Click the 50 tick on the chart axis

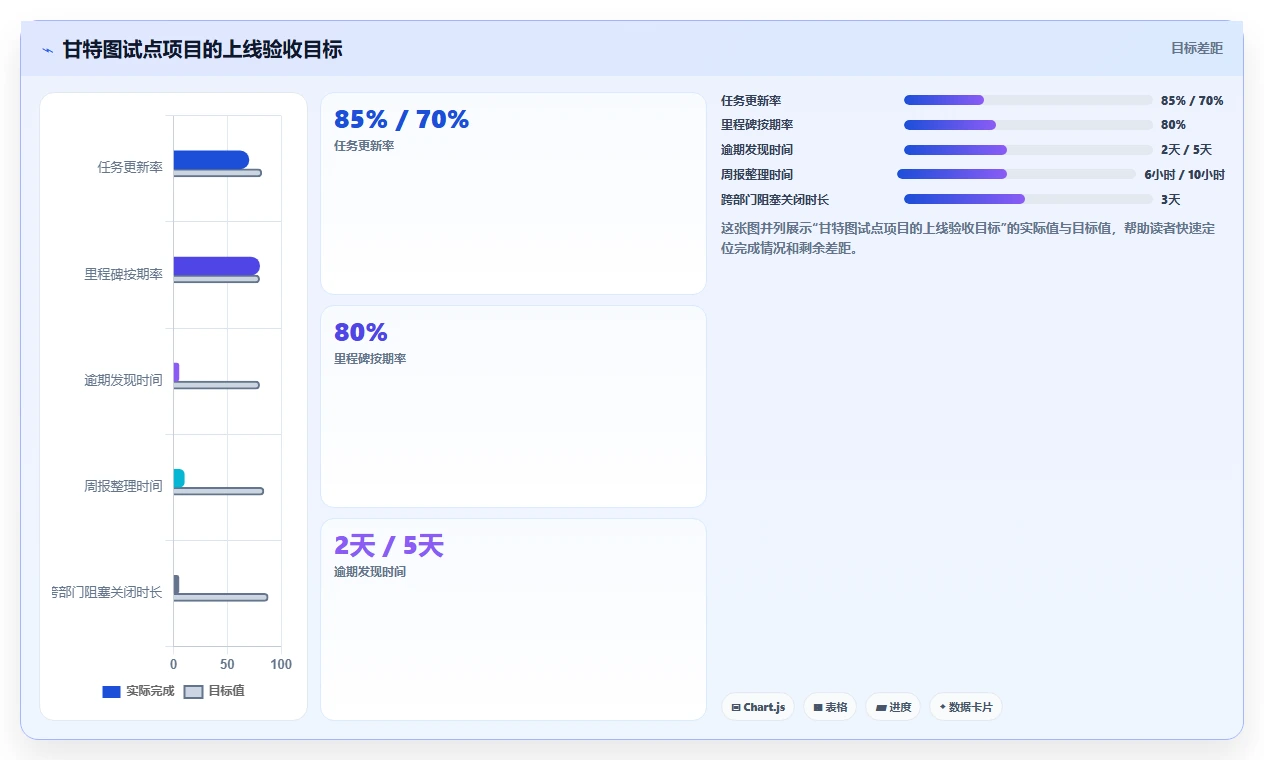tap(227, 665)
